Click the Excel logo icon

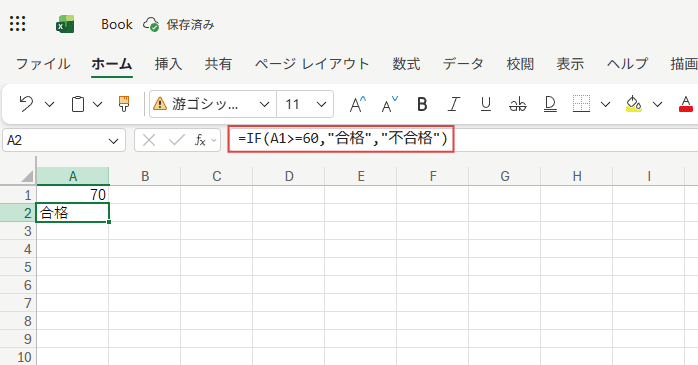[x=65, y=24]
